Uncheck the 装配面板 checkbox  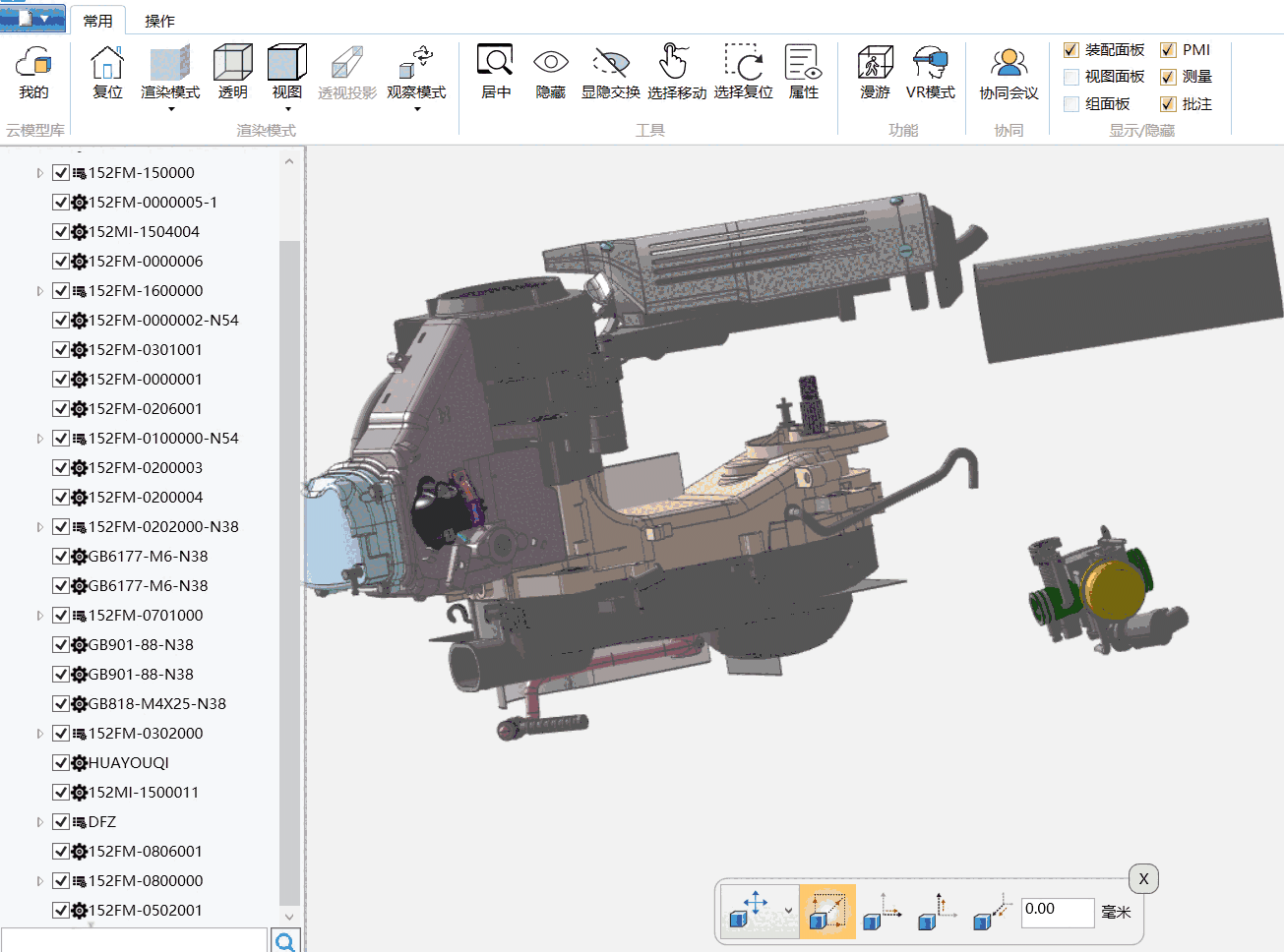click(x=1071, y=50)
